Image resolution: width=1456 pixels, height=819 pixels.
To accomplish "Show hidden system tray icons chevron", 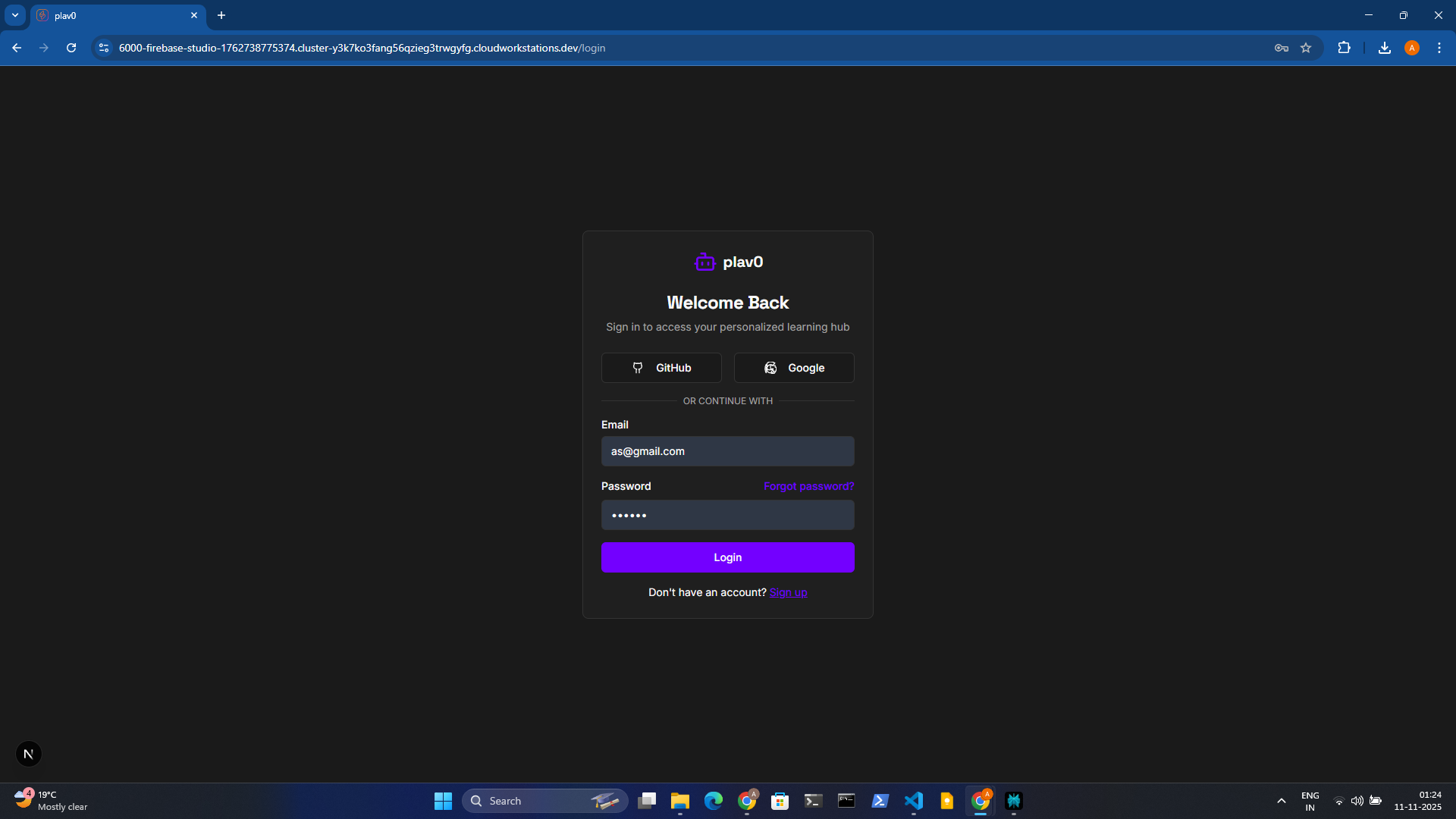I will click(x=1282, y=801).
